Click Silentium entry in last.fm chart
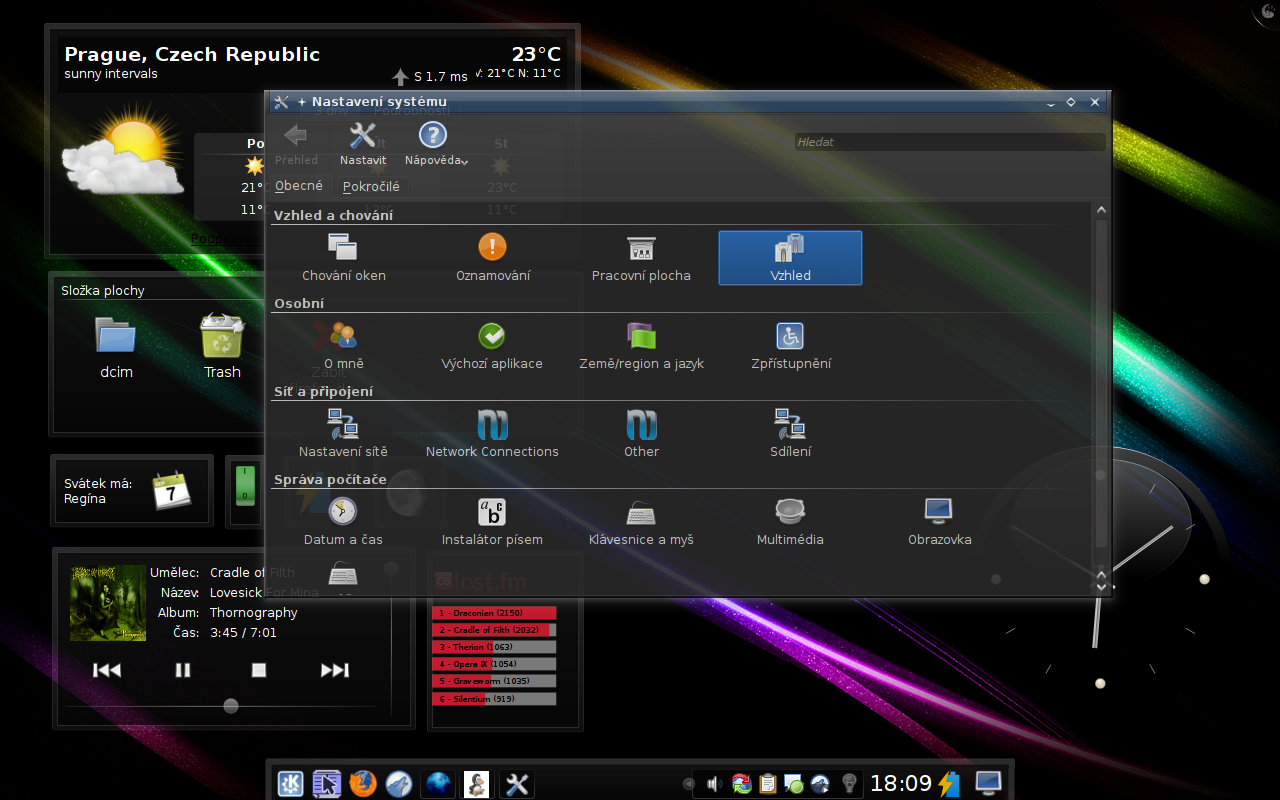The height and width of the screenshot is (800, 1280). (x=494, y=699)
